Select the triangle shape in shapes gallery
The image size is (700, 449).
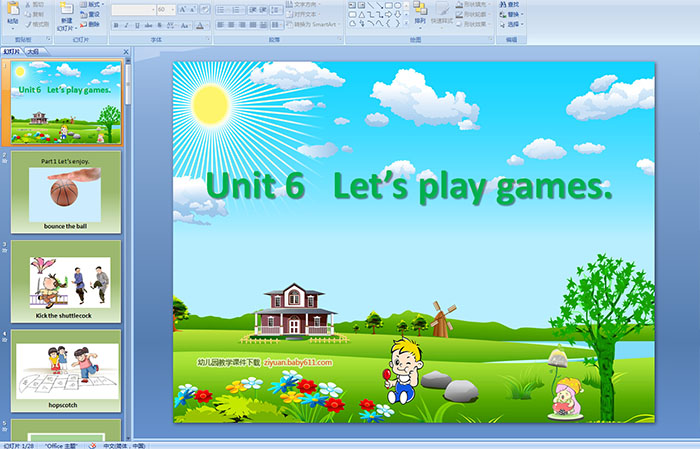click(x=362, y=15)
